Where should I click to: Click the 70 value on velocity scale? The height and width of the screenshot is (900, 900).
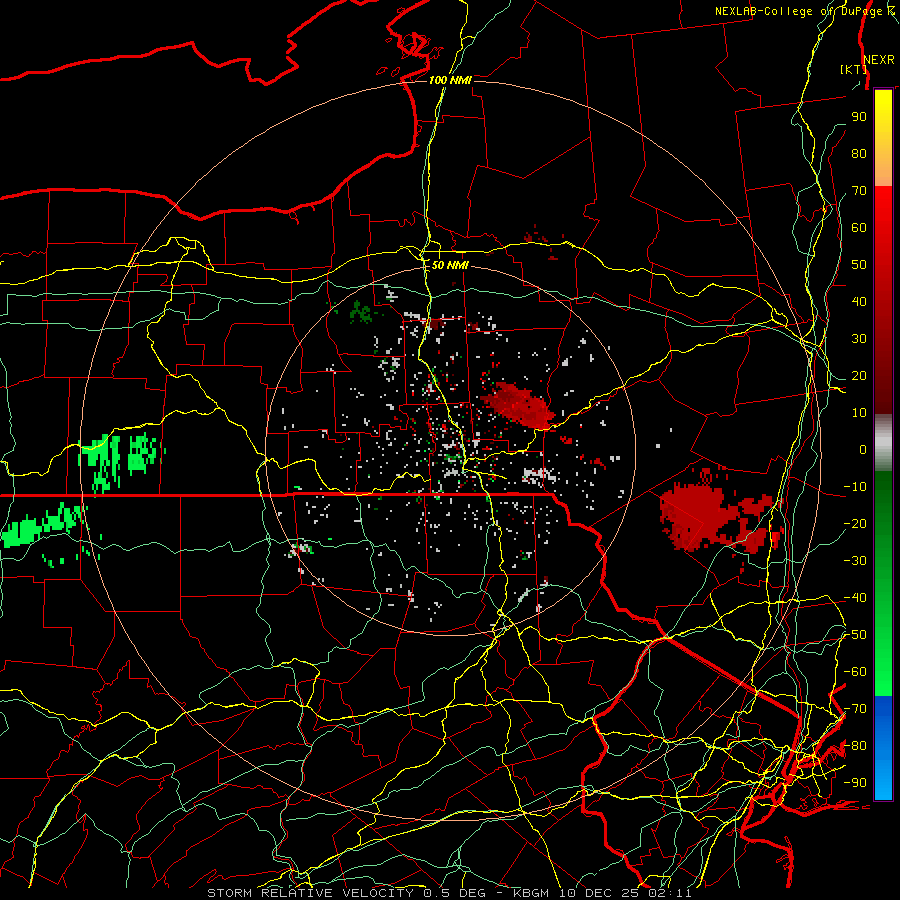(x=859, y=191)
